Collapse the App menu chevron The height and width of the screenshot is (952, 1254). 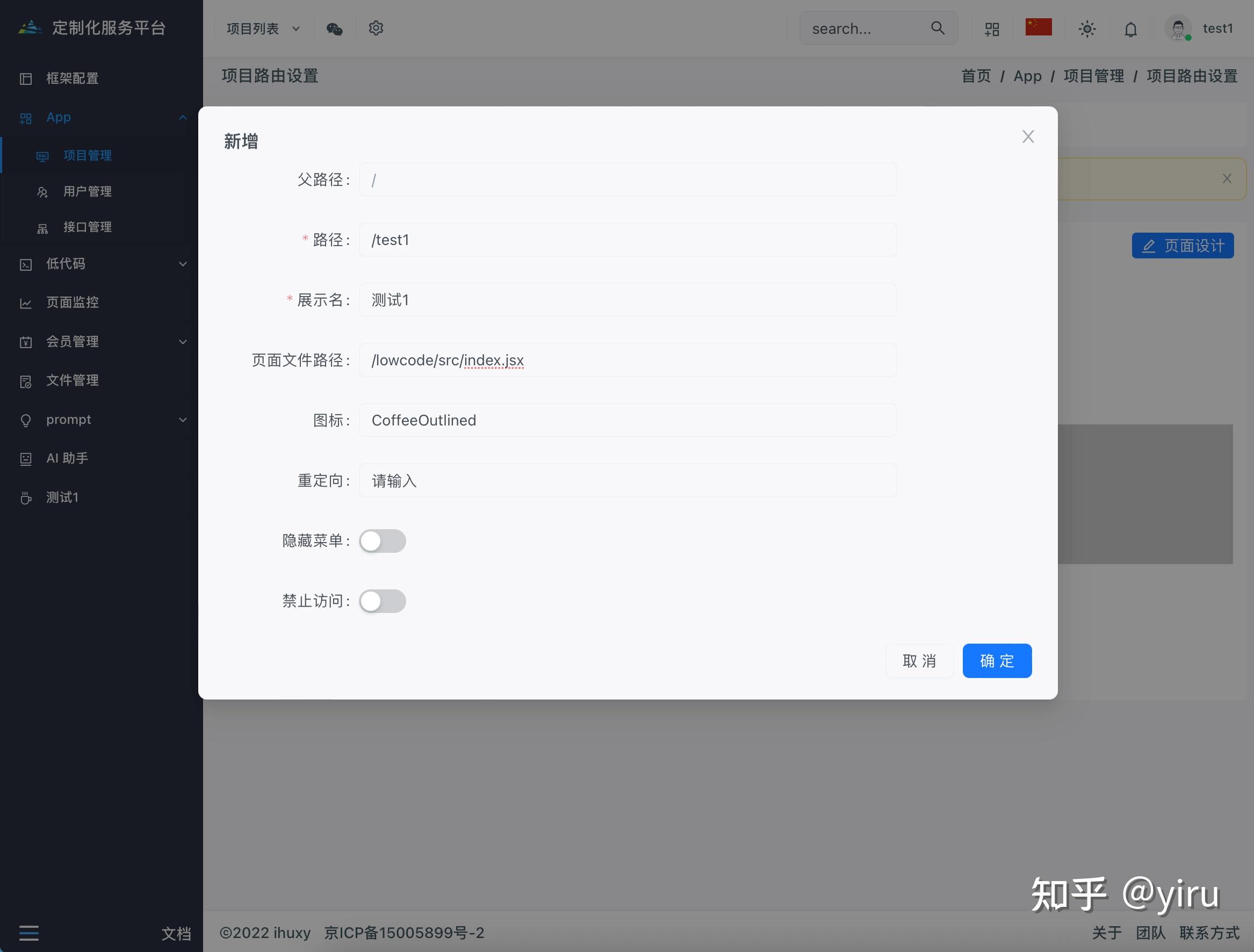coord(183,117)
